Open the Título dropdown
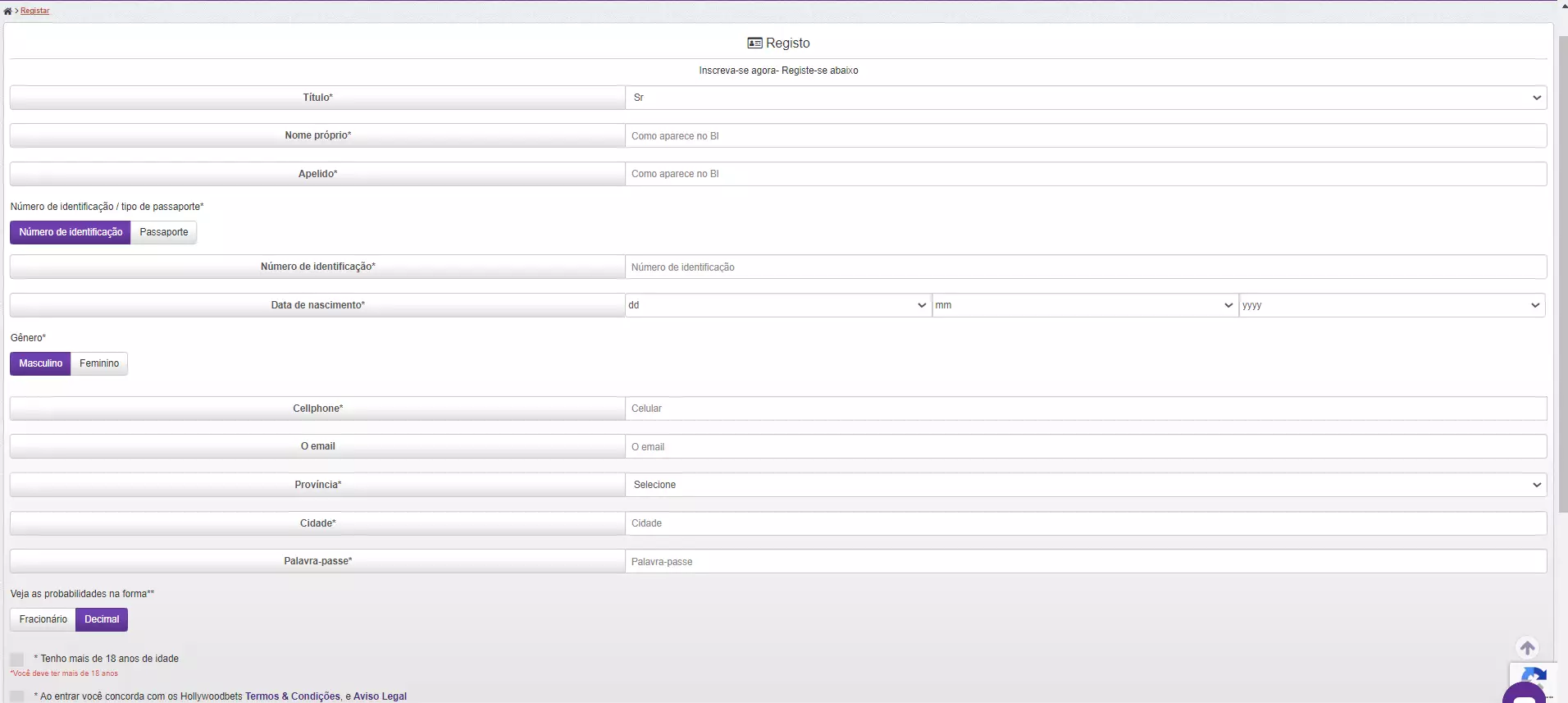This screenshot has height=703, width=1568. (x=1085, y=98)
